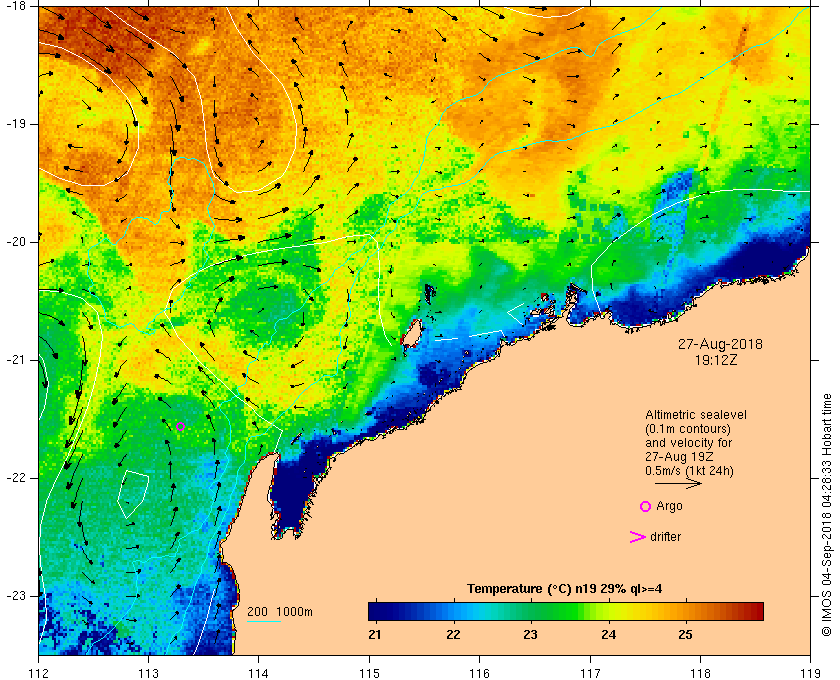
Task: Click the magenta drifter symbol in legend
Action: (637, 537)
